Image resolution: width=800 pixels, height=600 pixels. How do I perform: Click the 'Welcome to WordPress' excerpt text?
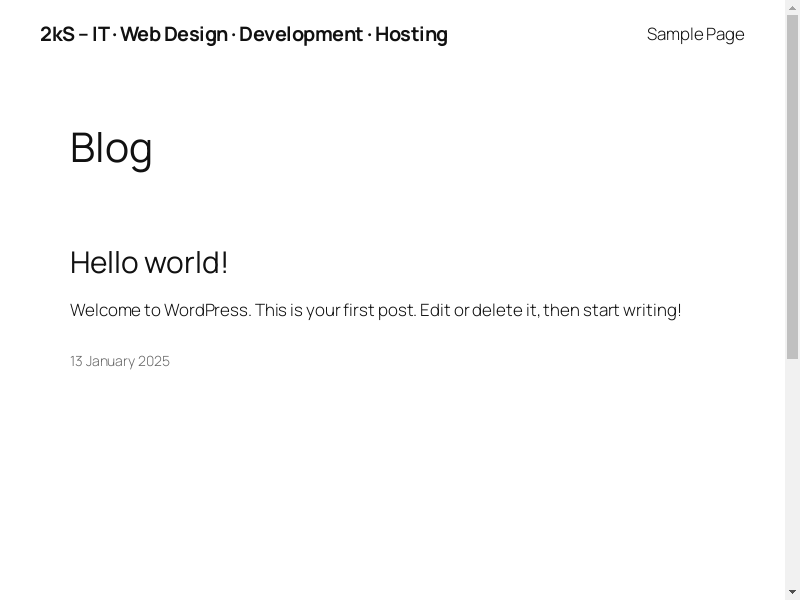click(x=375, y=310)
